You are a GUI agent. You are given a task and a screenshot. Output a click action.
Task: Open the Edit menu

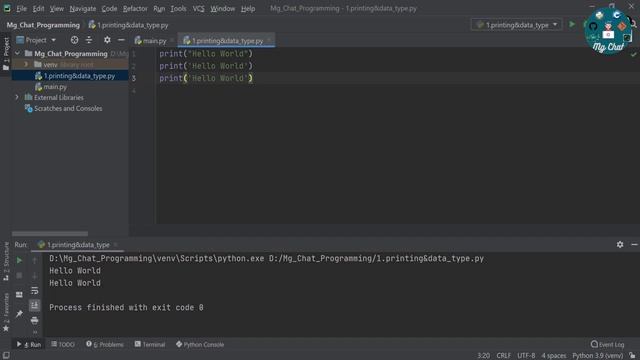38,9
